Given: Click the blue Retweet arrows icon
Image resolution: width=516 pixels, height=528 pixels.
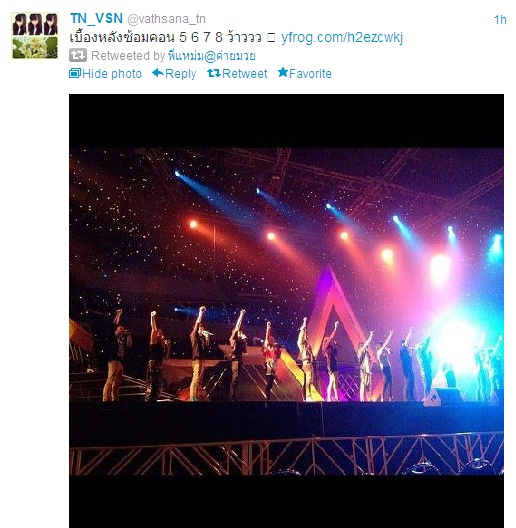Looking at the screenshot, I should (214, 73).
